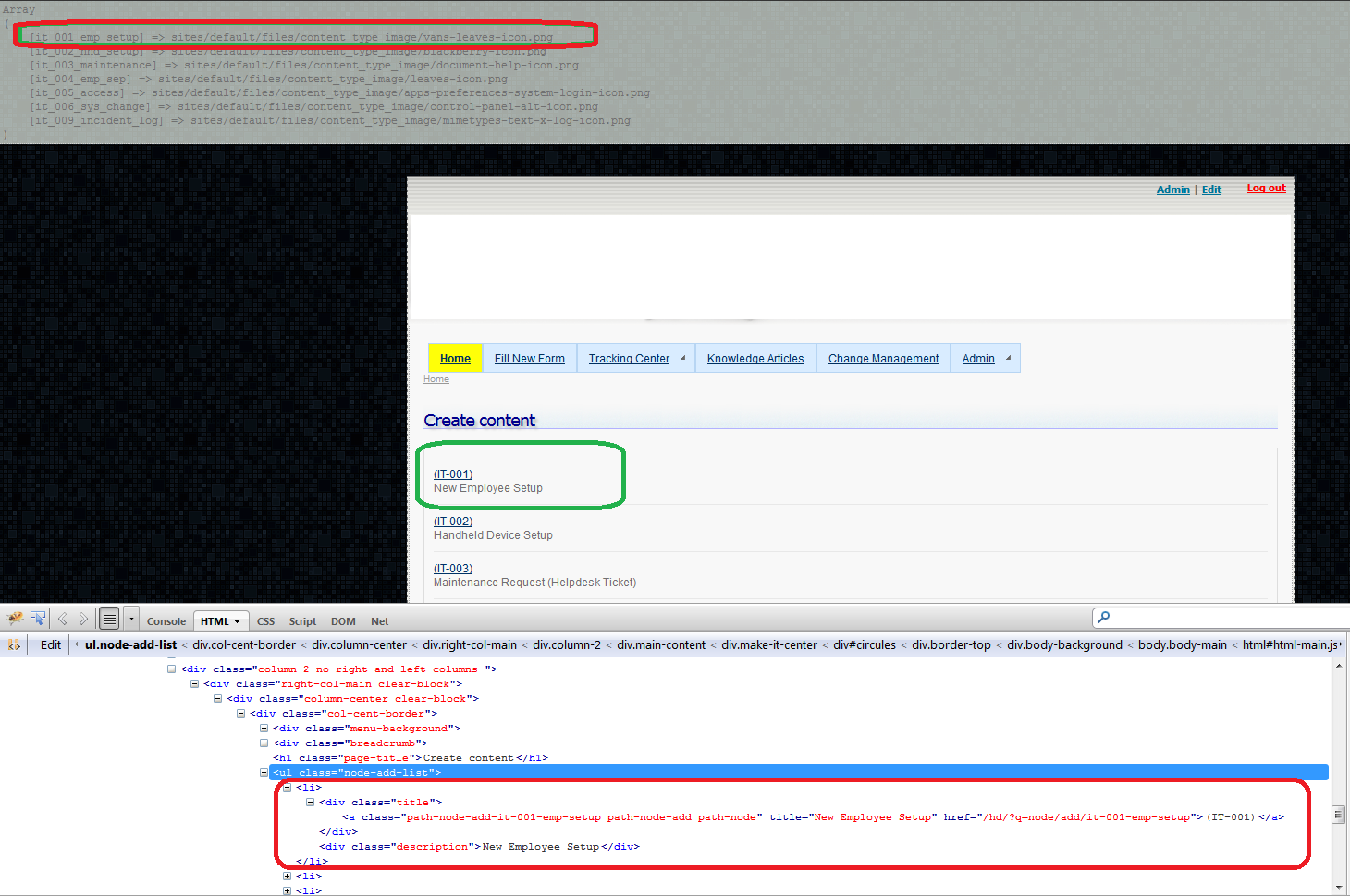Expand the div.menu-background node

coord(264,728)
